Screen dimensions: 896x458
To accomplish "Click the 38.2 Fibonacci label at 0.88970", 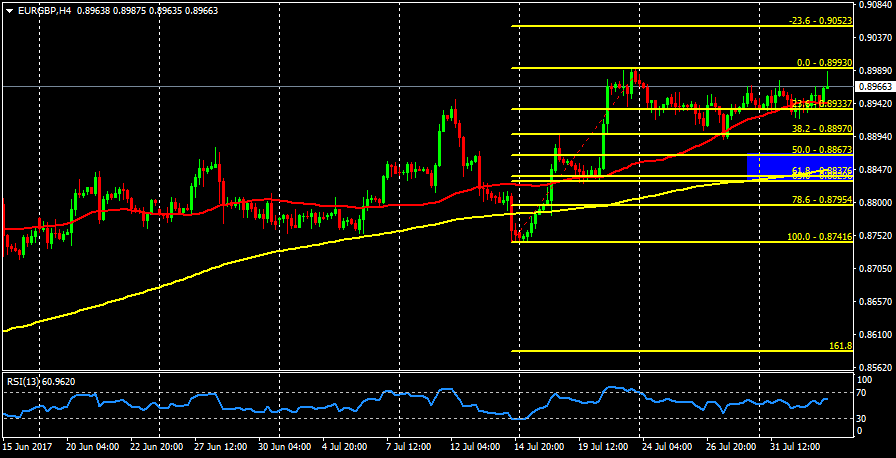I will (x=821, y=129).
